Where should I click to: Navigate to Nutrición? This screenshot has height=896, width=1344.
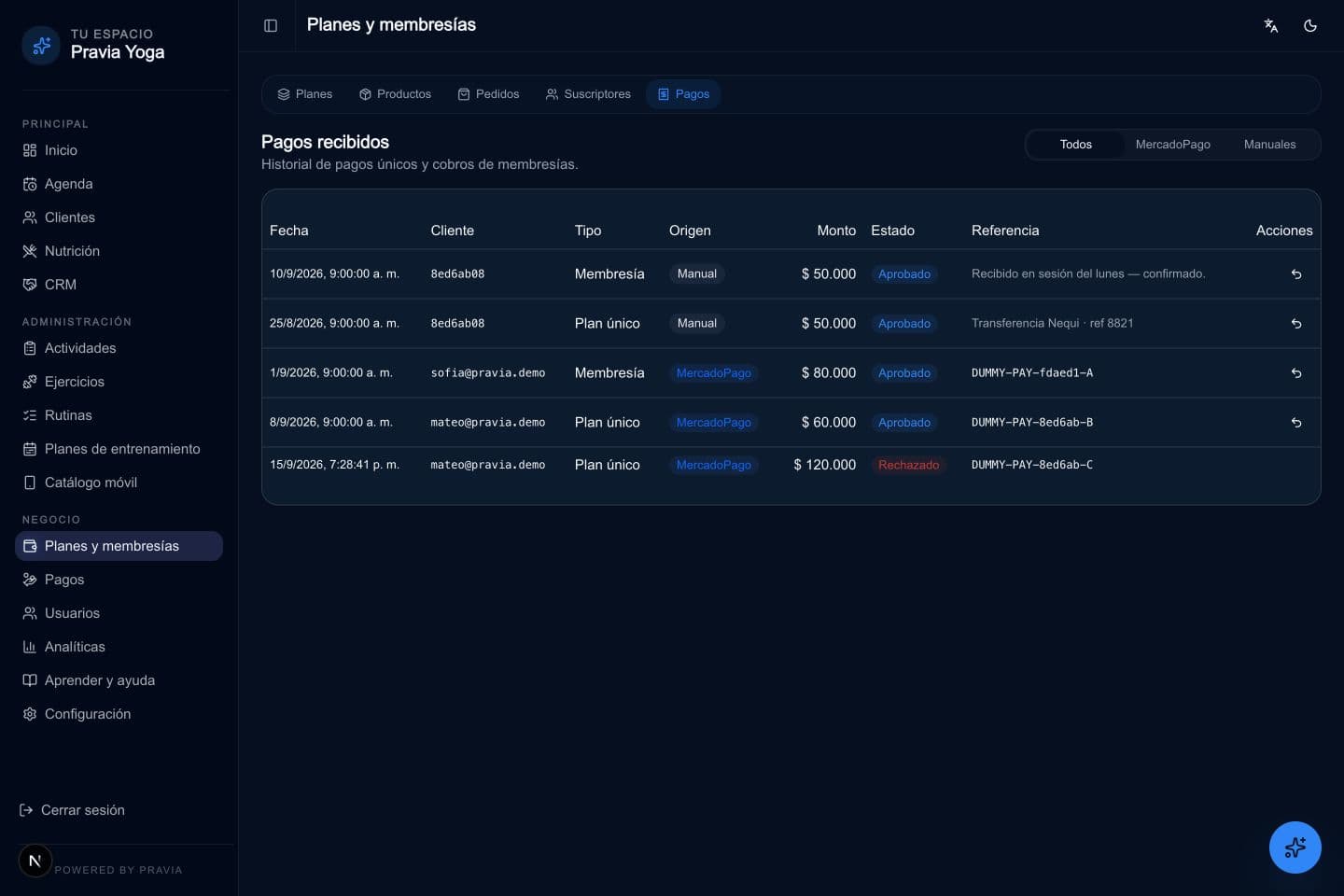coord(119,251)
